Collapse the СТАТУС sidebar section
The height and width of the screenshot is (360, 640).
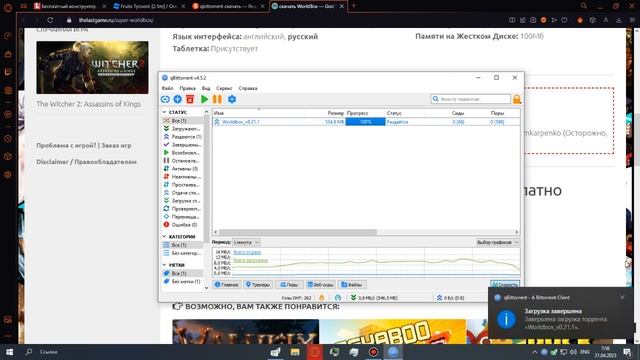(x=164, y=112)
